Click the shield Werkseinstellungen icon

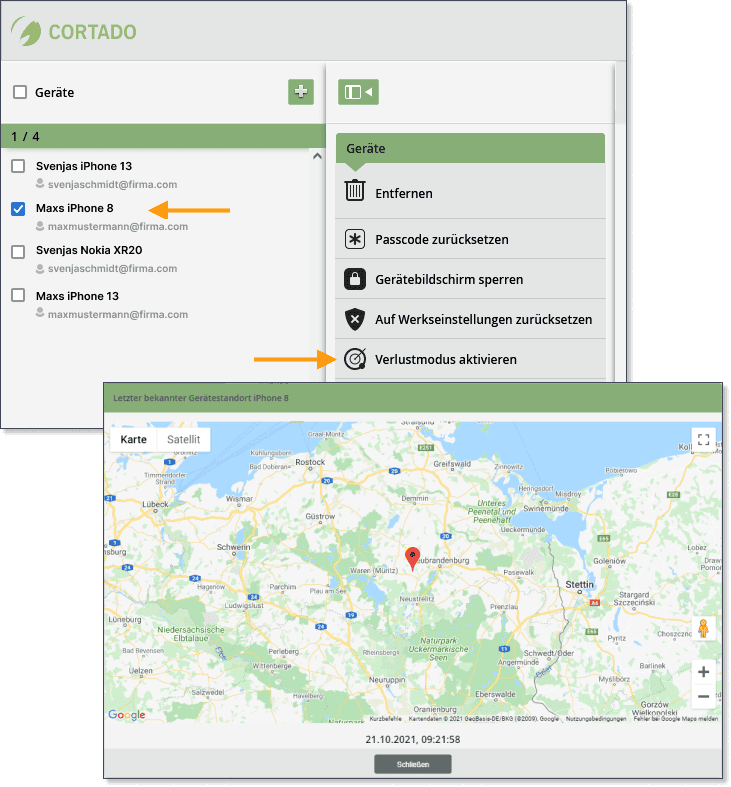coord(355,319)
